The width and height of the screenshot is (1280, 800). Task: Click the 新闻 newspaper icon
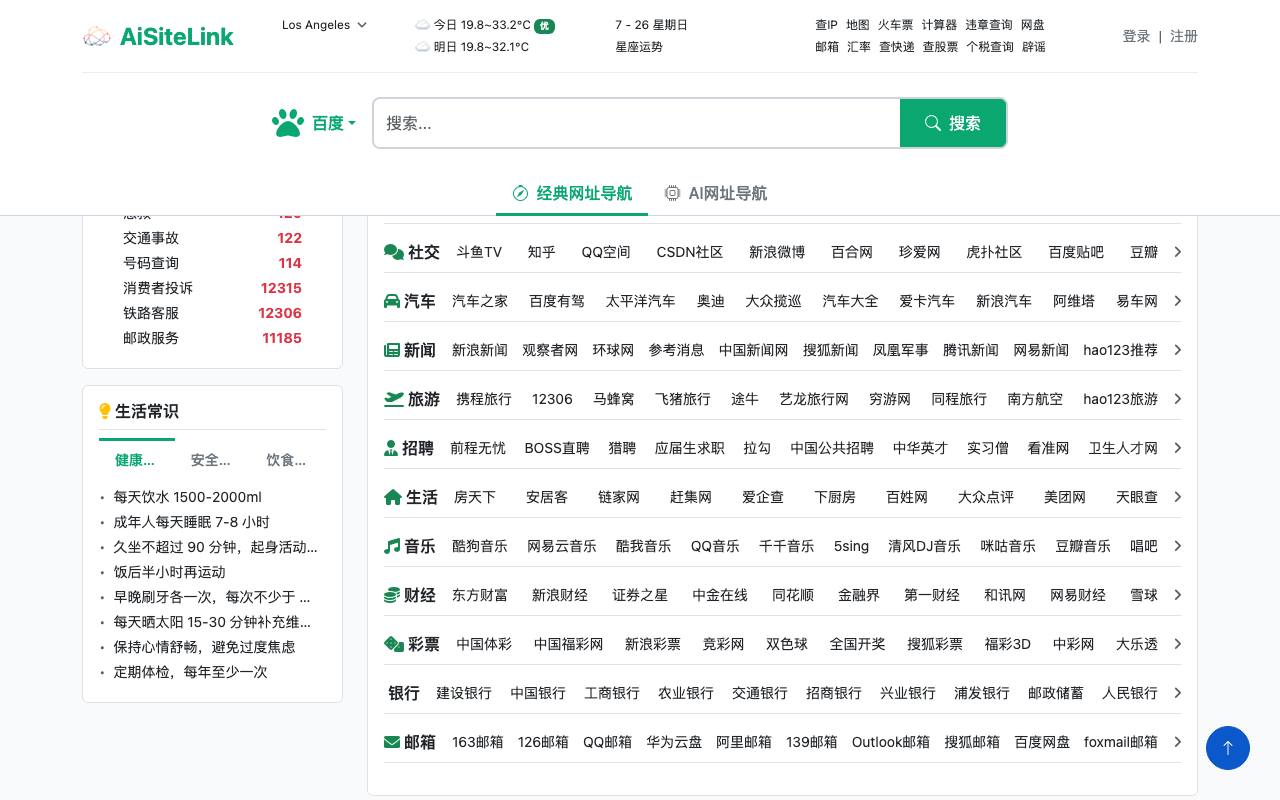coord(392,350)
